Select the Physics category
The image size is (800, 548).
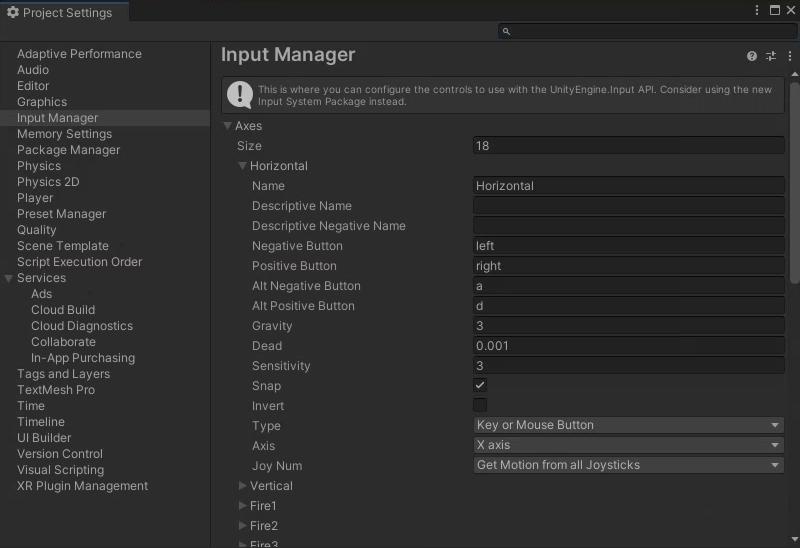click(x=39, y=166)
